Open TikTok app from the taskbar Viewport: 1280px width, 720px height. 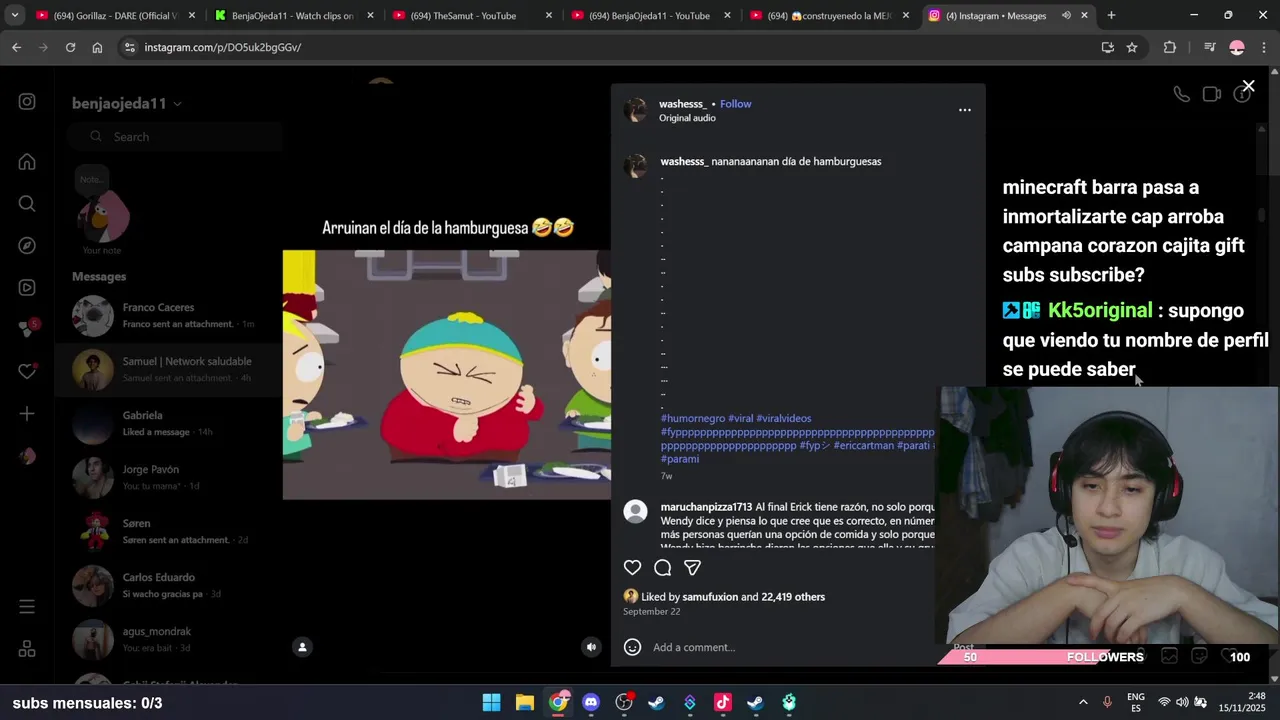[723, 702]
